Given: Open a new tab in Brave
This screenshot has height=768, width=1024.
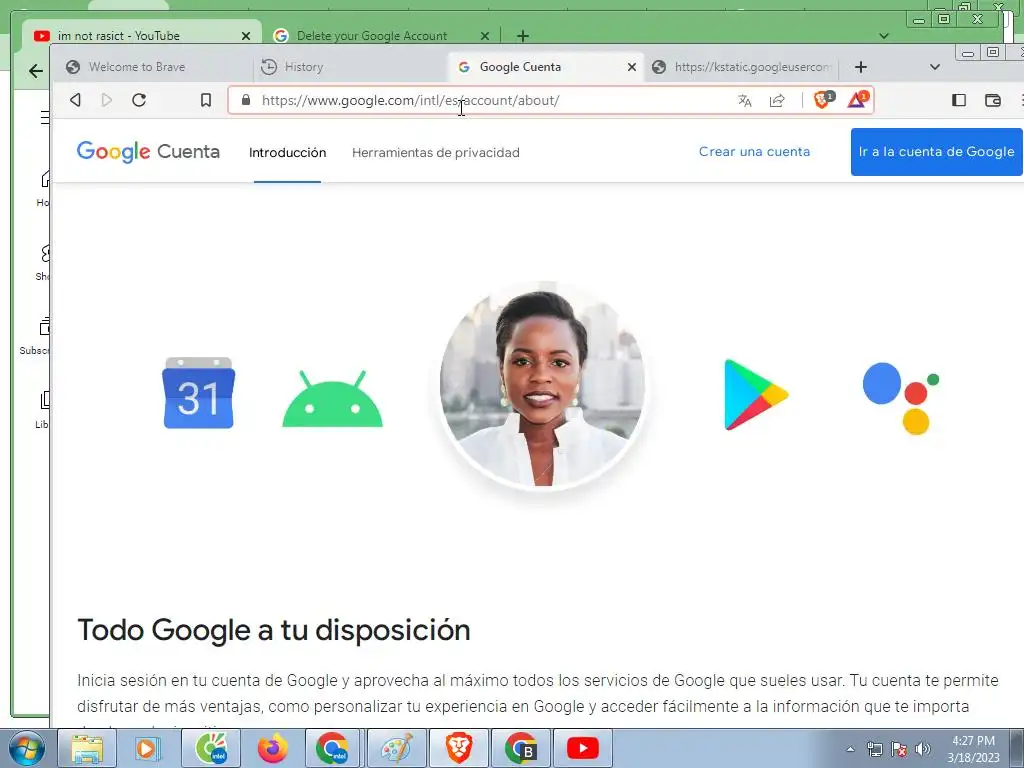Looking at the screenshot, I should [861, 67].
